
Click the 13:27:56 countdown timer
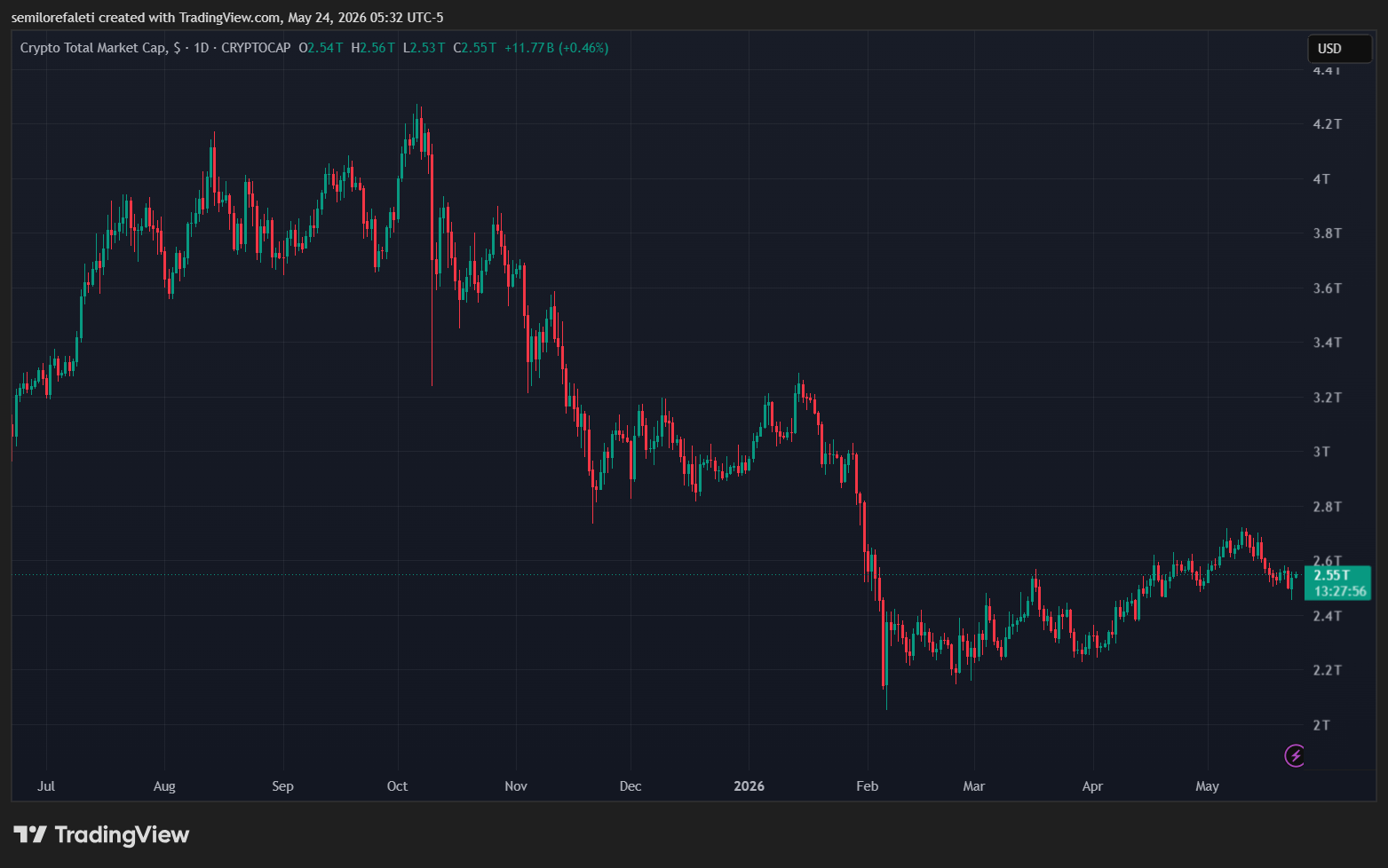click(x=1340, y=591)
